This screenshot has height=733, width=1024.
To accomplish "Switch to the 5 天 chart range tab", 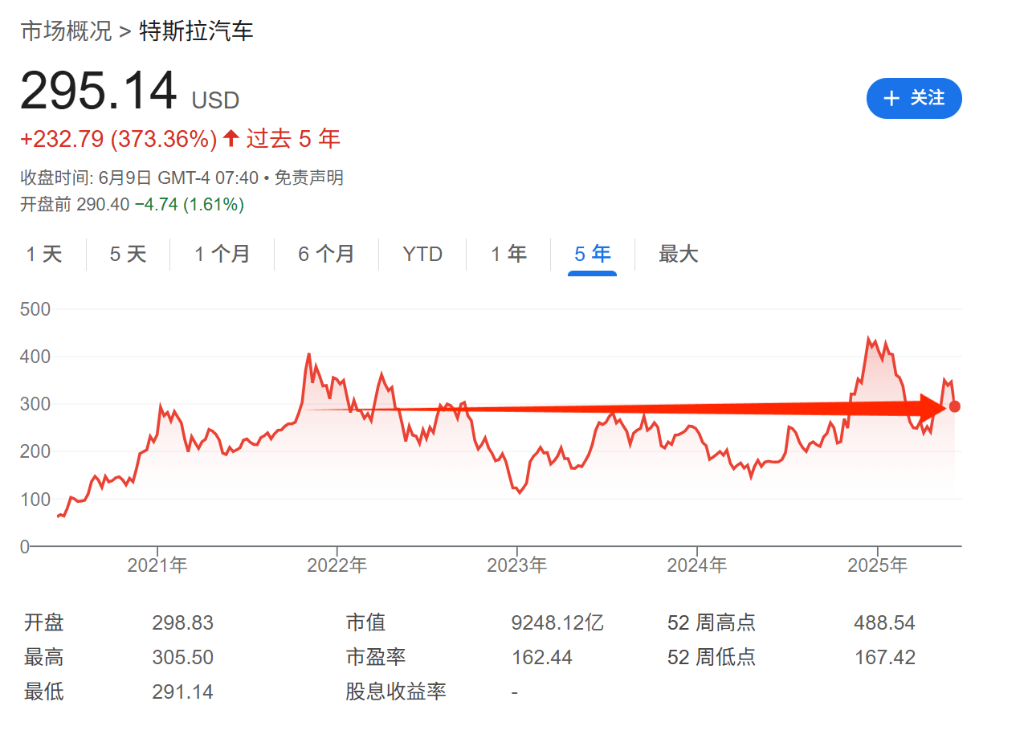I will click(127, 254).
